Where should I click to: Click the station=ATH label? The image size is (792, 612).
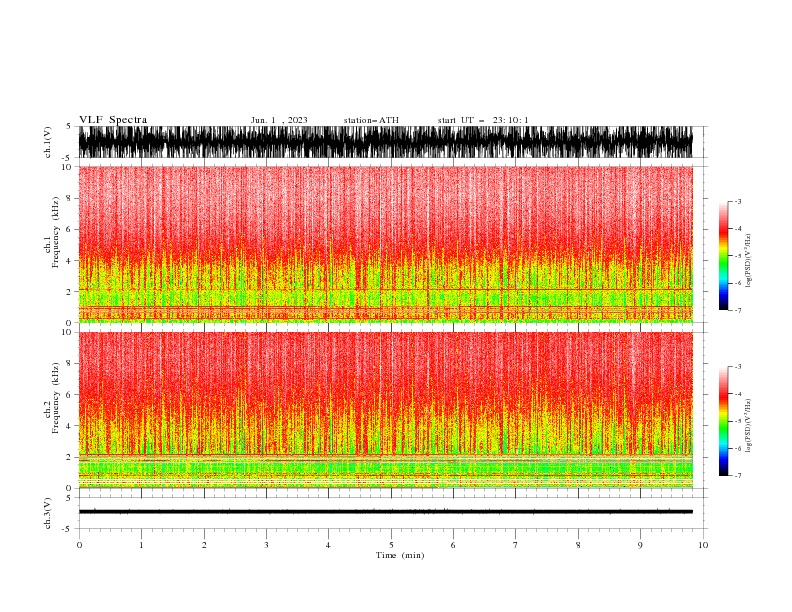pyautogui.click(x=371, y=120)
